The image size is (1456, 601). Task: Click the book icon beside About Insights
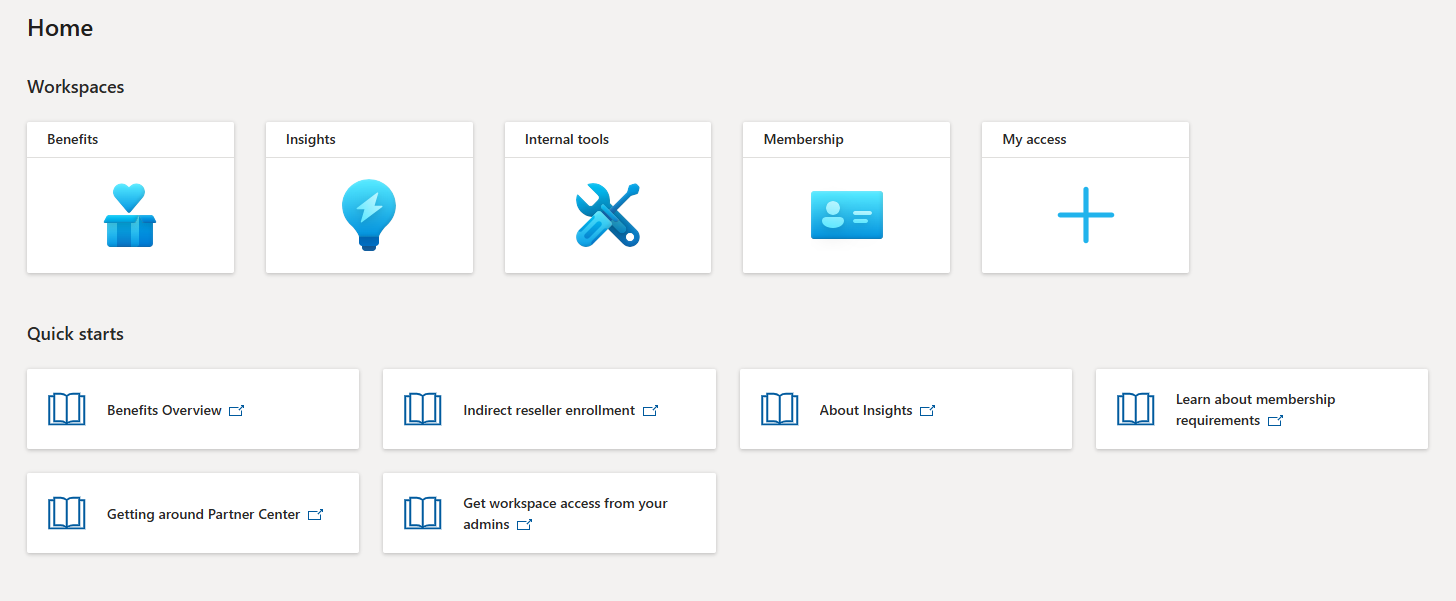click(780, 408)
